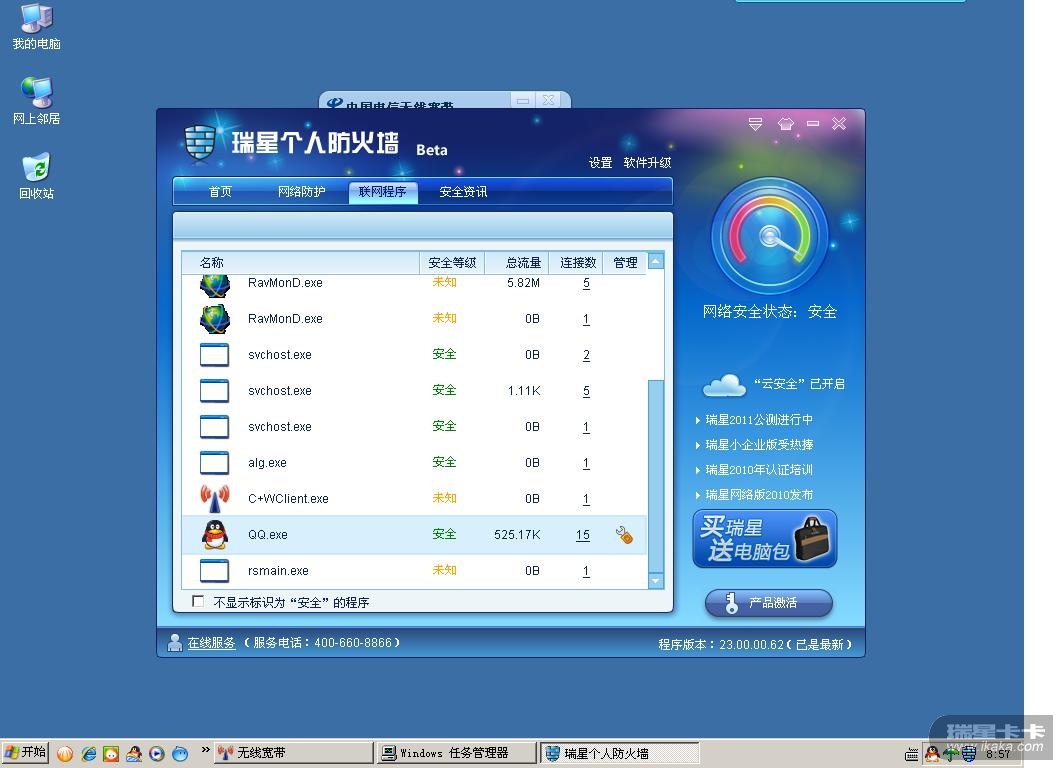Open the 回收站 recycle bin icon
This screenshot has width=1064, height=768.
tap(36, 176)
